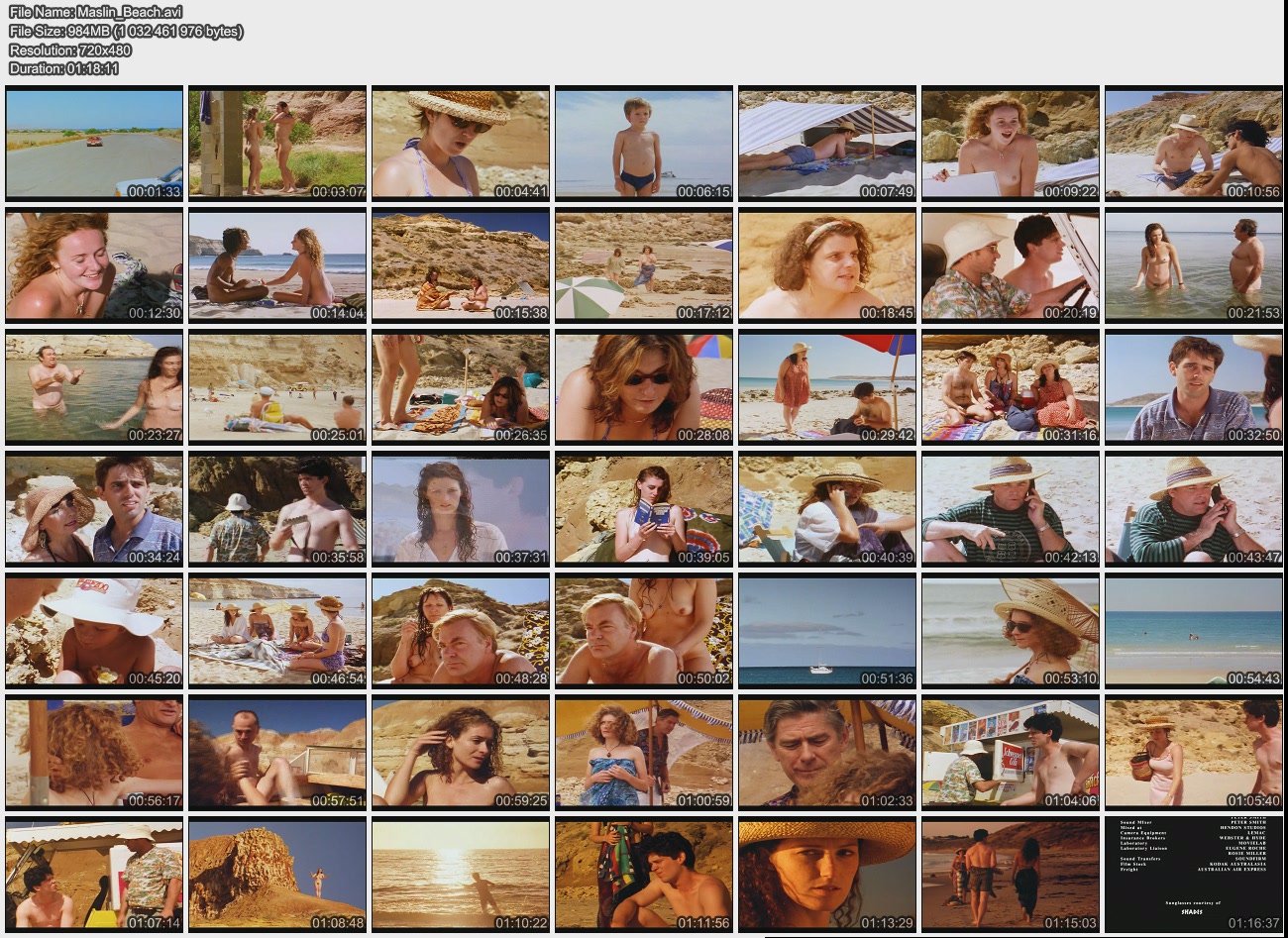Select the rock formation thumbnail at 01:08:48

[x=277, y=875]
